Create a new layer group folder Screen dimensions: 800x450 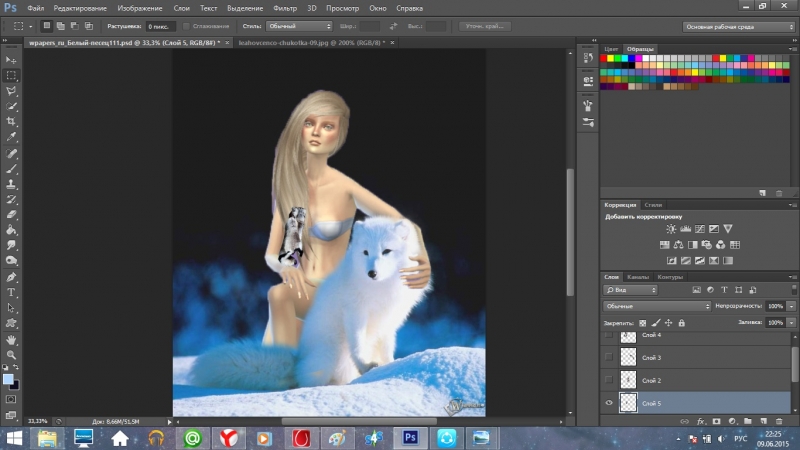pos(747,421)
